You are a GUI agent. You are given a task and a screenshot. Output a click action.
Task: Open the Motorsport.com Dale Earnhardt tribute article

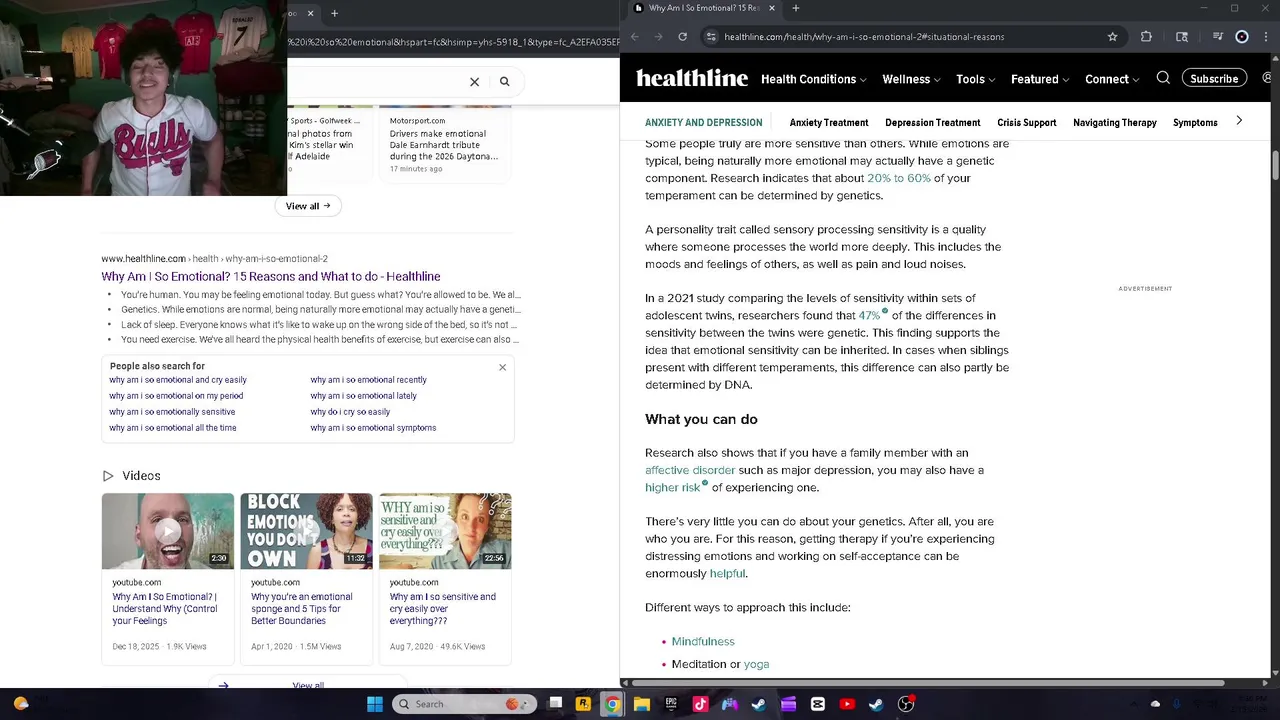[x=444, y=145]
